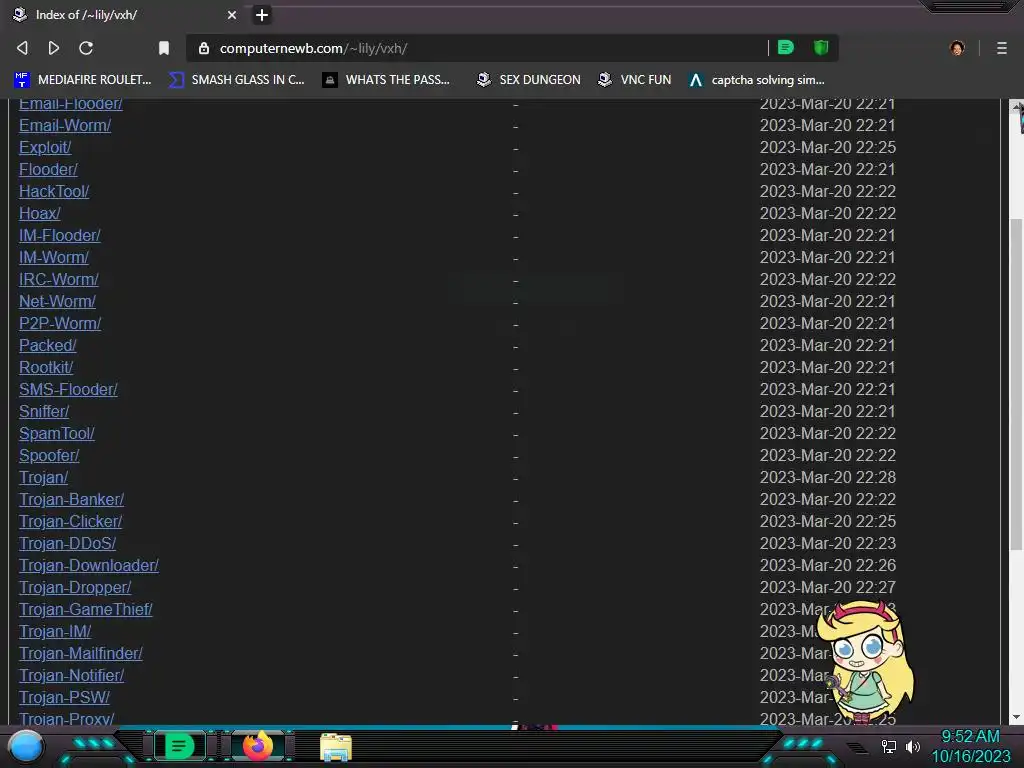Image resolution: width=1024 pixels, height=768 pixels.
Task: Reload the page with the refresh icon
Action: click(x=86, y=48)
